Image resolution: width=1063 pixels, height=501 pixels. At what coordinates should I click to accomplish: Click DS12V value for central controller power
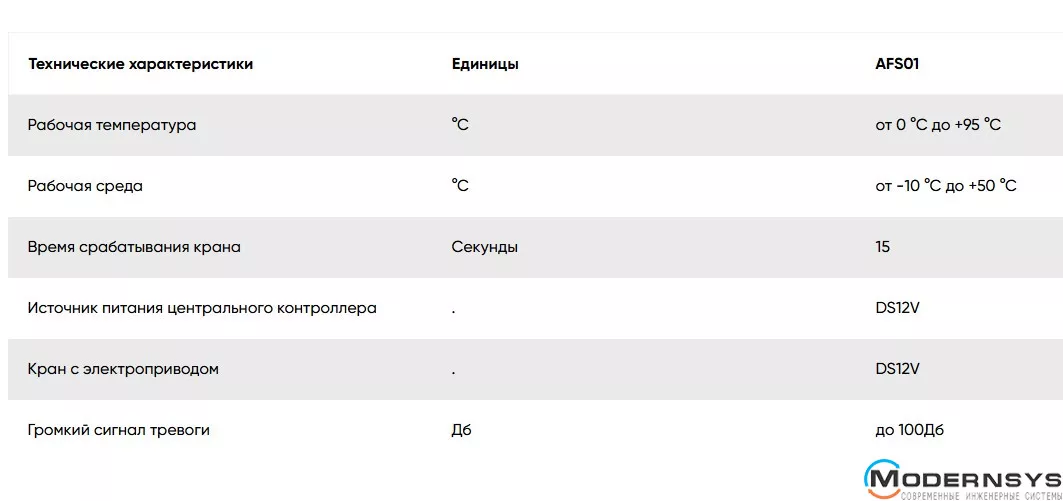897,308
